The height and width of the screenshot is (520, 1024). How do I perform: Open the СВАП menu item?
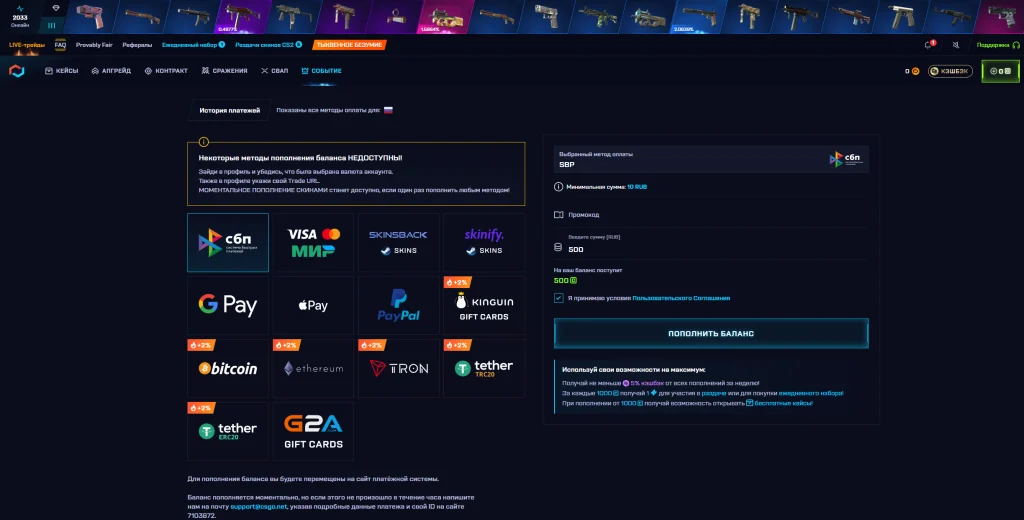(x=274, y=71)
